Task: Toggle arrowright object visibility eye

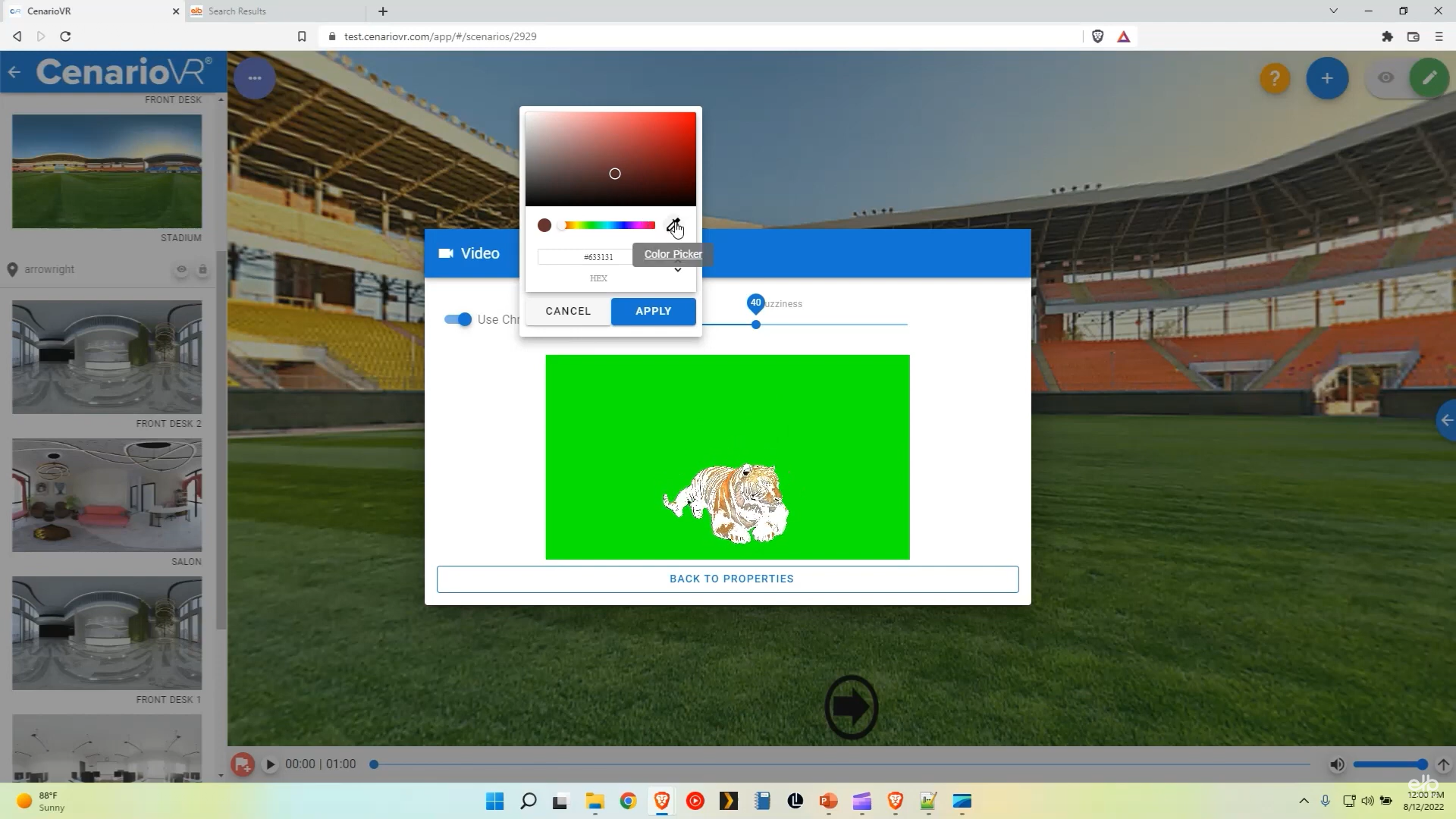Action: [181, 269]
